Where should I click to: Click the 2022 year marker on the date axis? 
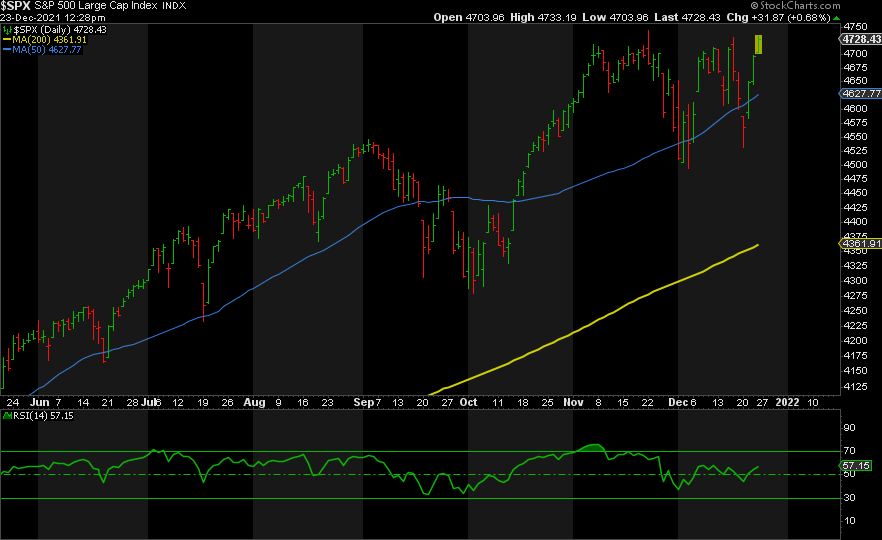click(788, 403)
